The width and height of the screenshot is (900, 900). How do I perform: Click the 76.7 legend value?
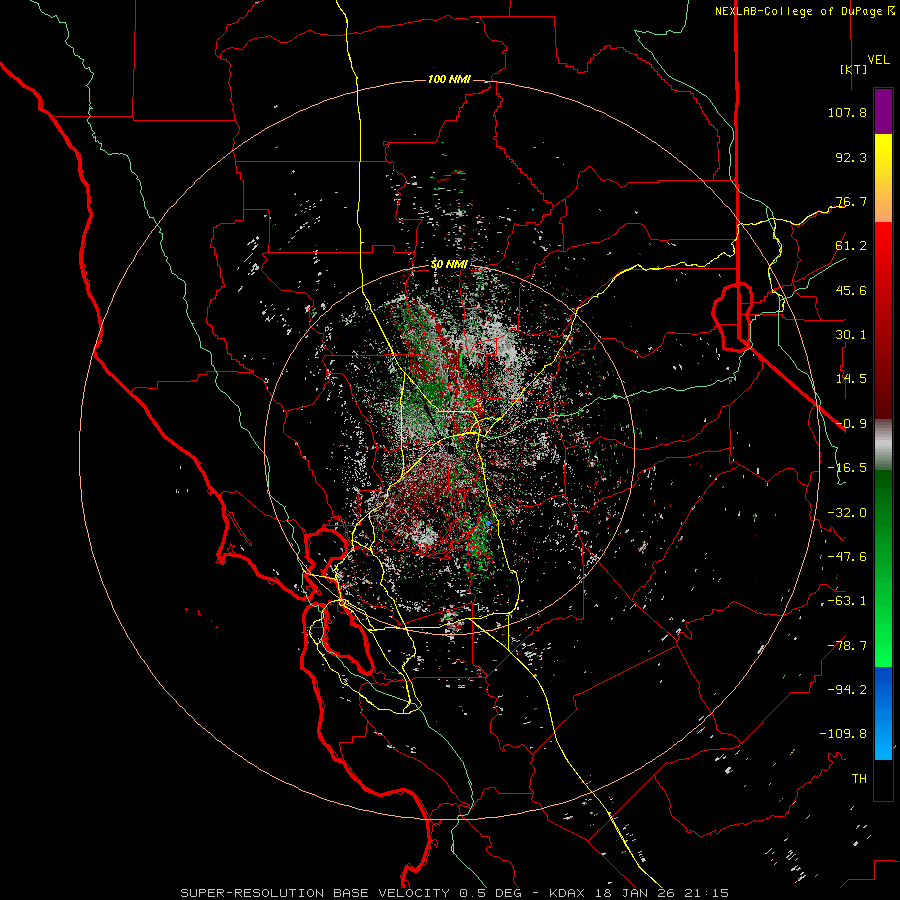pyautogui.click(x=851, y=201)
